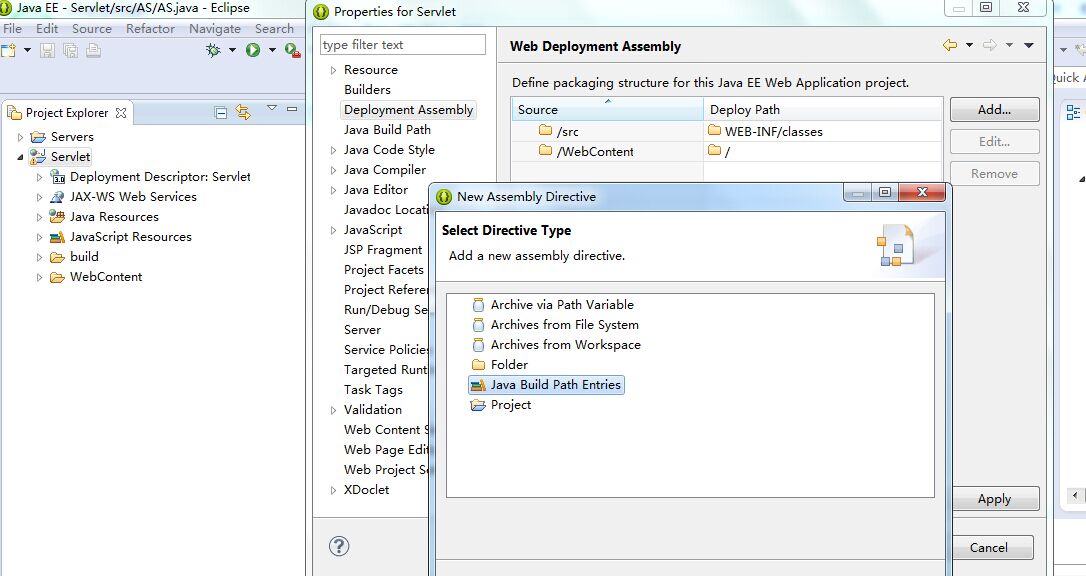Sort by the Source column header
This screenshot has width=1086, height=576.
607,109
